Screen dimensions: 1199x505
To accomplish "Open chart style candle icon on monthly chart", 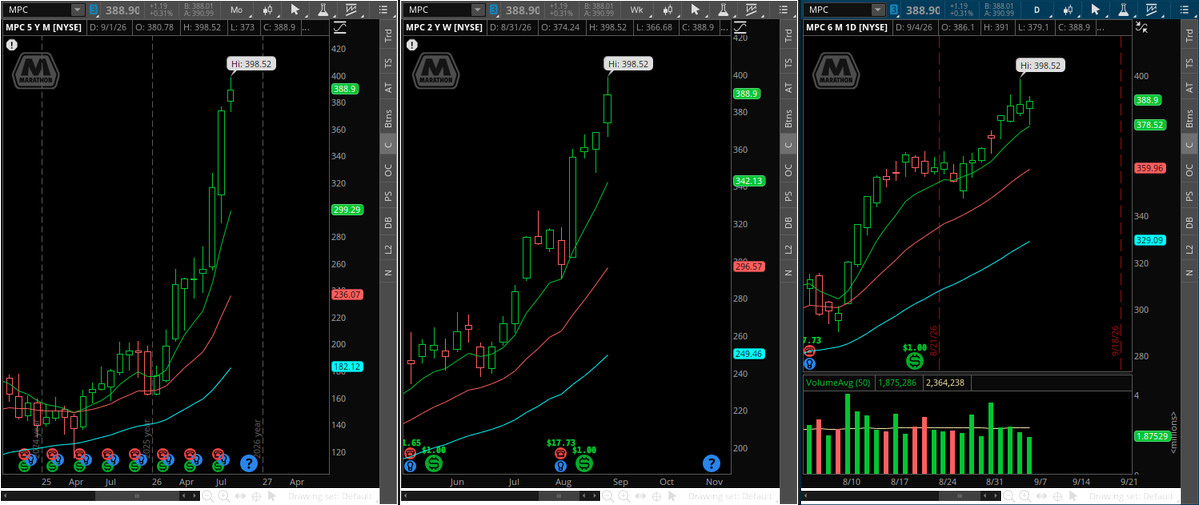I will pyautogui.click(x=268, y=10).
